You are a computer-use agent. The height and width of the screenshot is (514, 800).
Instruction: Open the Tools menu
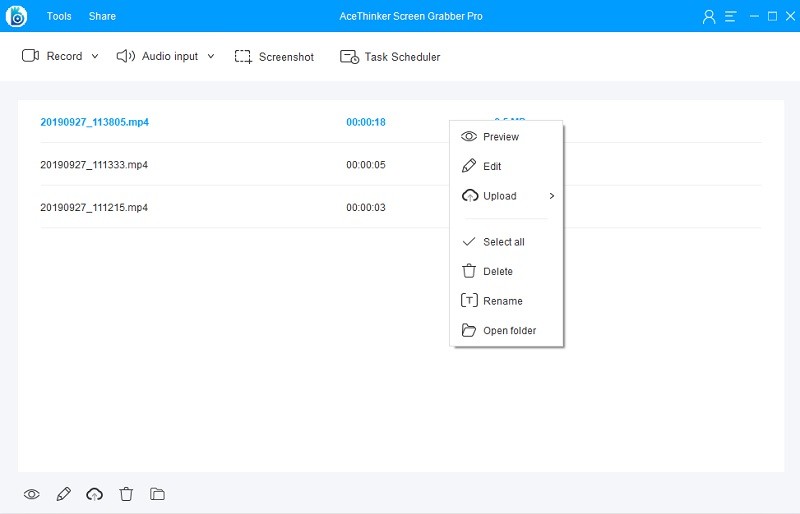click(59, 16)
